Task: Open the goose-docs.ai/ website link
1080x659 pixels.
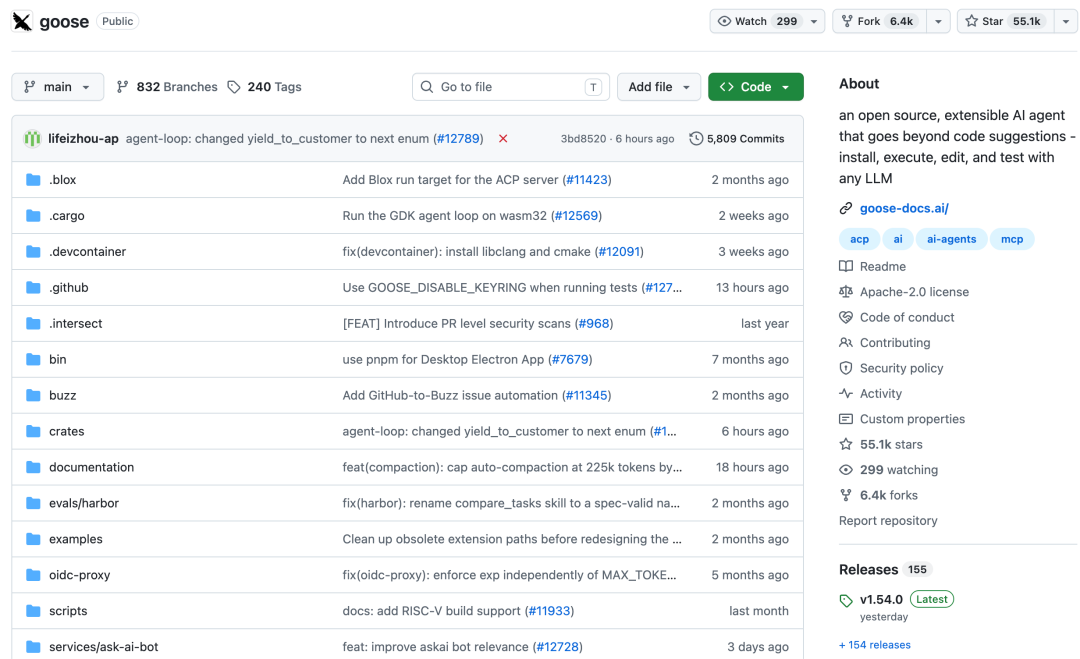Action: coord(904,208)
